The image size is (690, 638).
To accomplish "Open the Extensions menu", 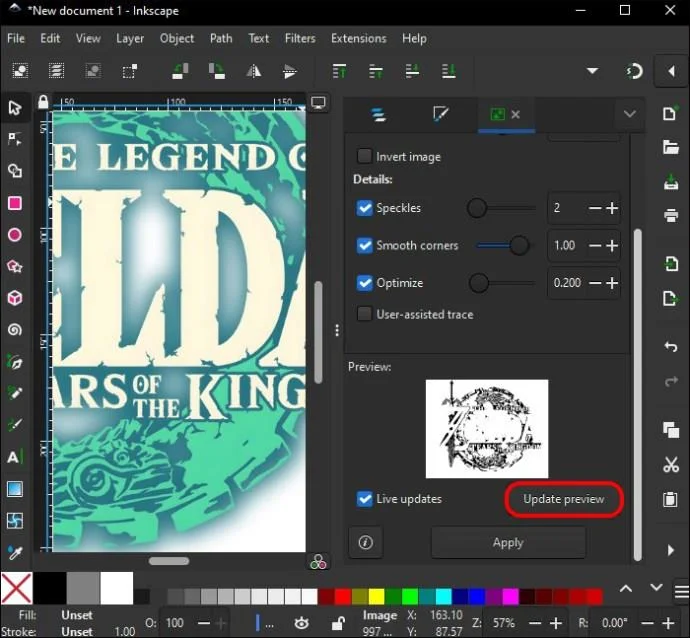I will coord(359,38).
